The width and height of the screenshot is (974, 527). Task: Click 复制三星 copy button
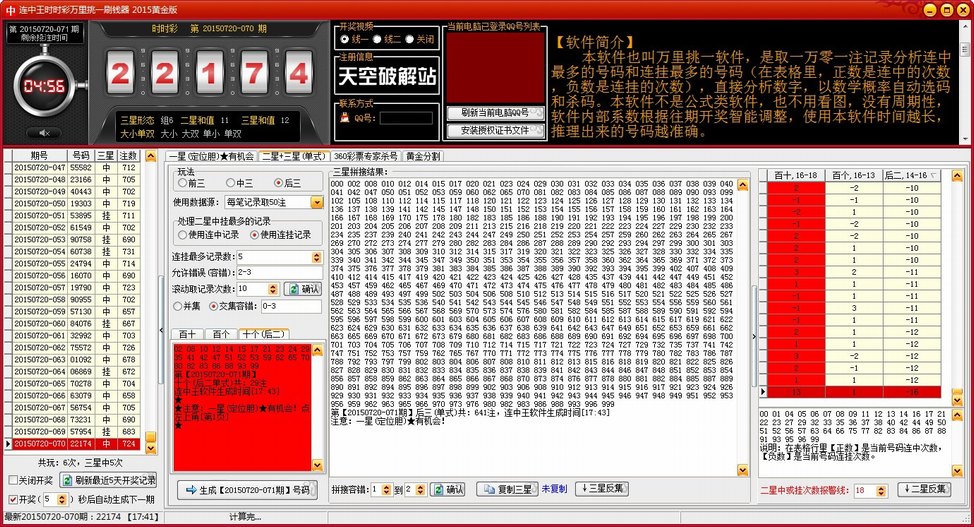[506, 489]
